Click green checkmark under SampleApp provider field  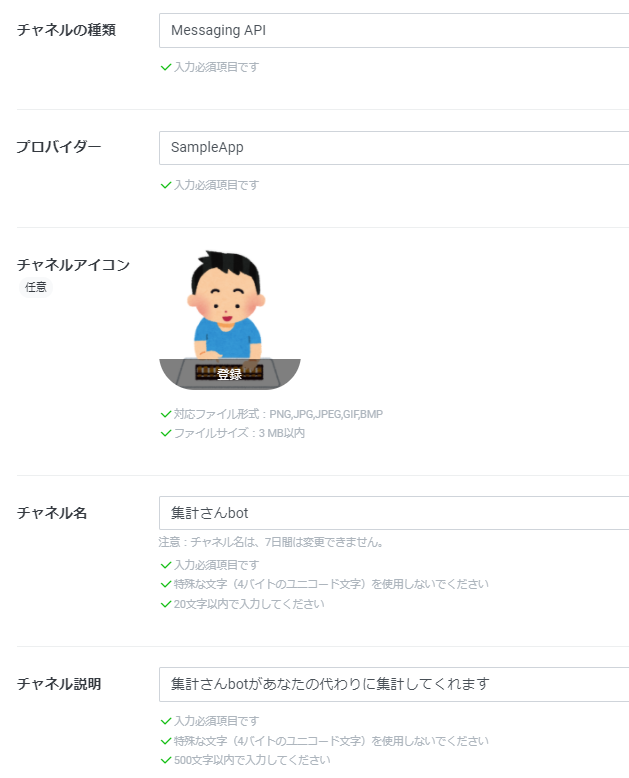coord(166,185)
